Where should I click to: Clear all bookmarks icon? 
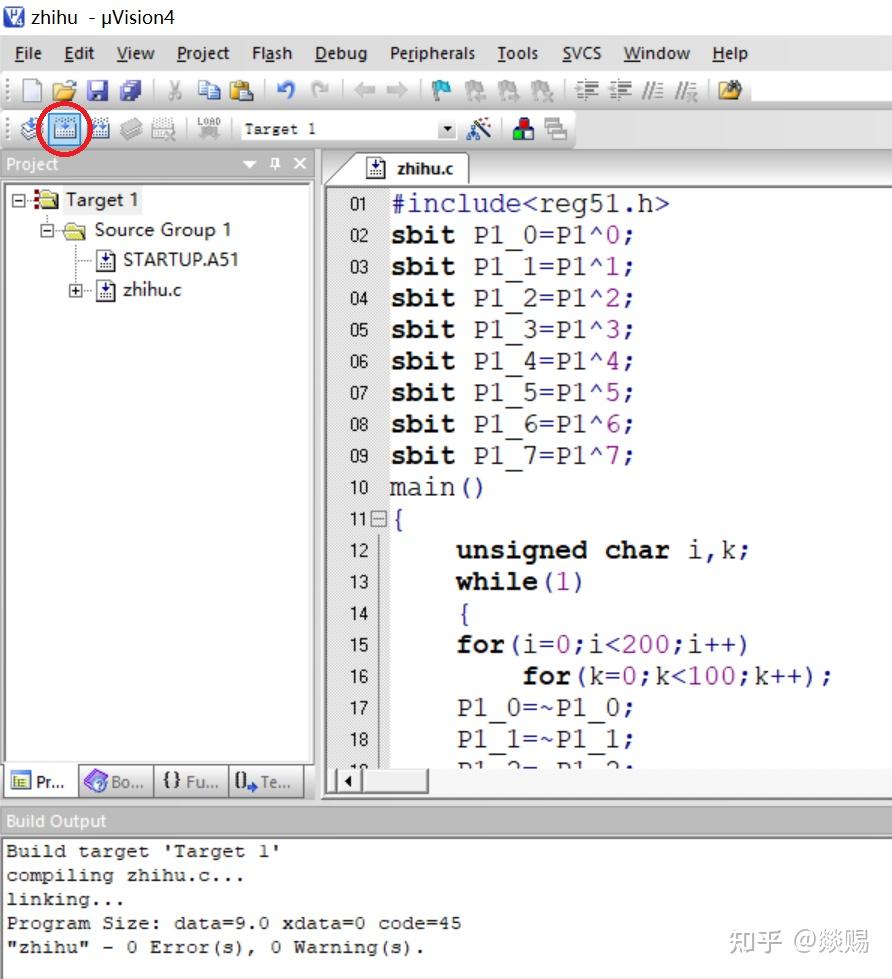point(542,91)
